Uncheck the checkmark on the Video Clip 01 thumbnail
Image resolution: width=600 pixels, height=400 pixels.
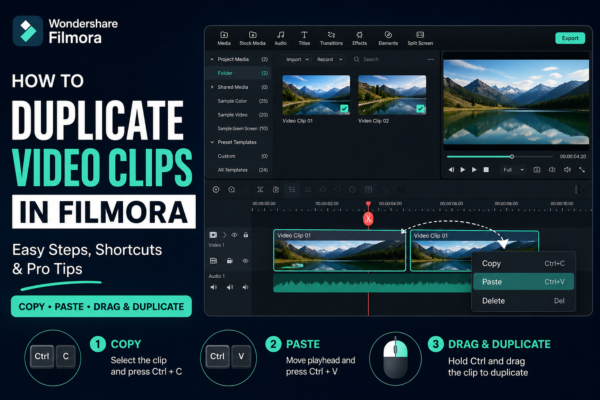click(x=344, y=109)
